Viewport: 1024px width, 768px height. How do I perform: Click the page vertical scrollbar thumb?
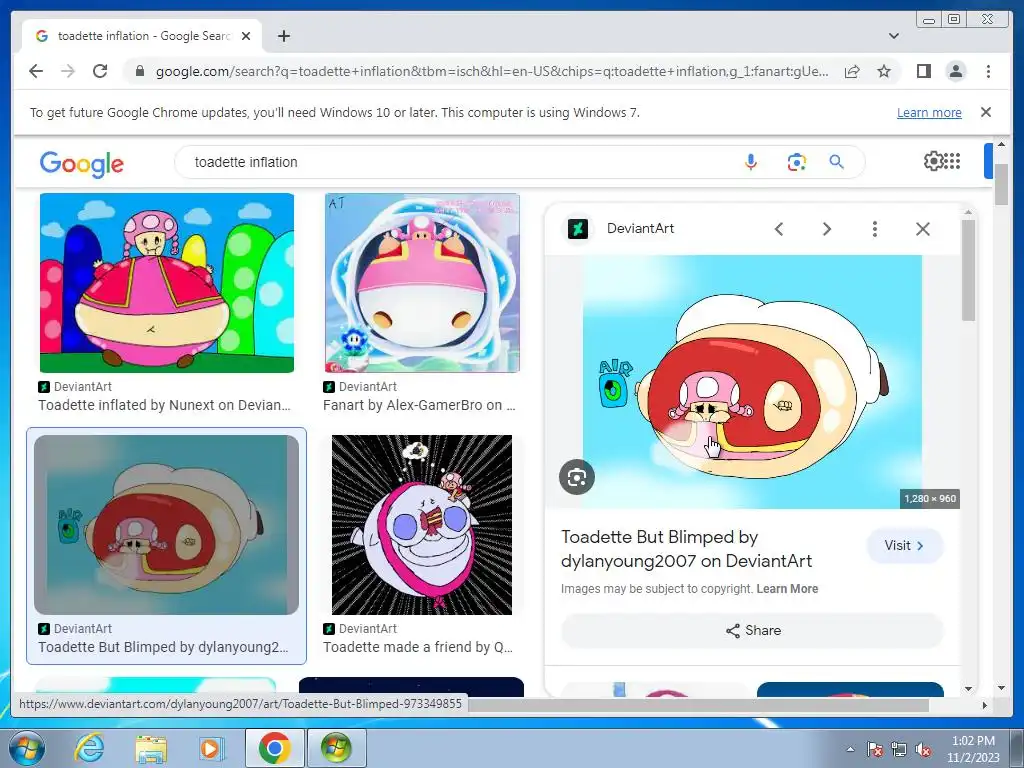coord(1001,185)
